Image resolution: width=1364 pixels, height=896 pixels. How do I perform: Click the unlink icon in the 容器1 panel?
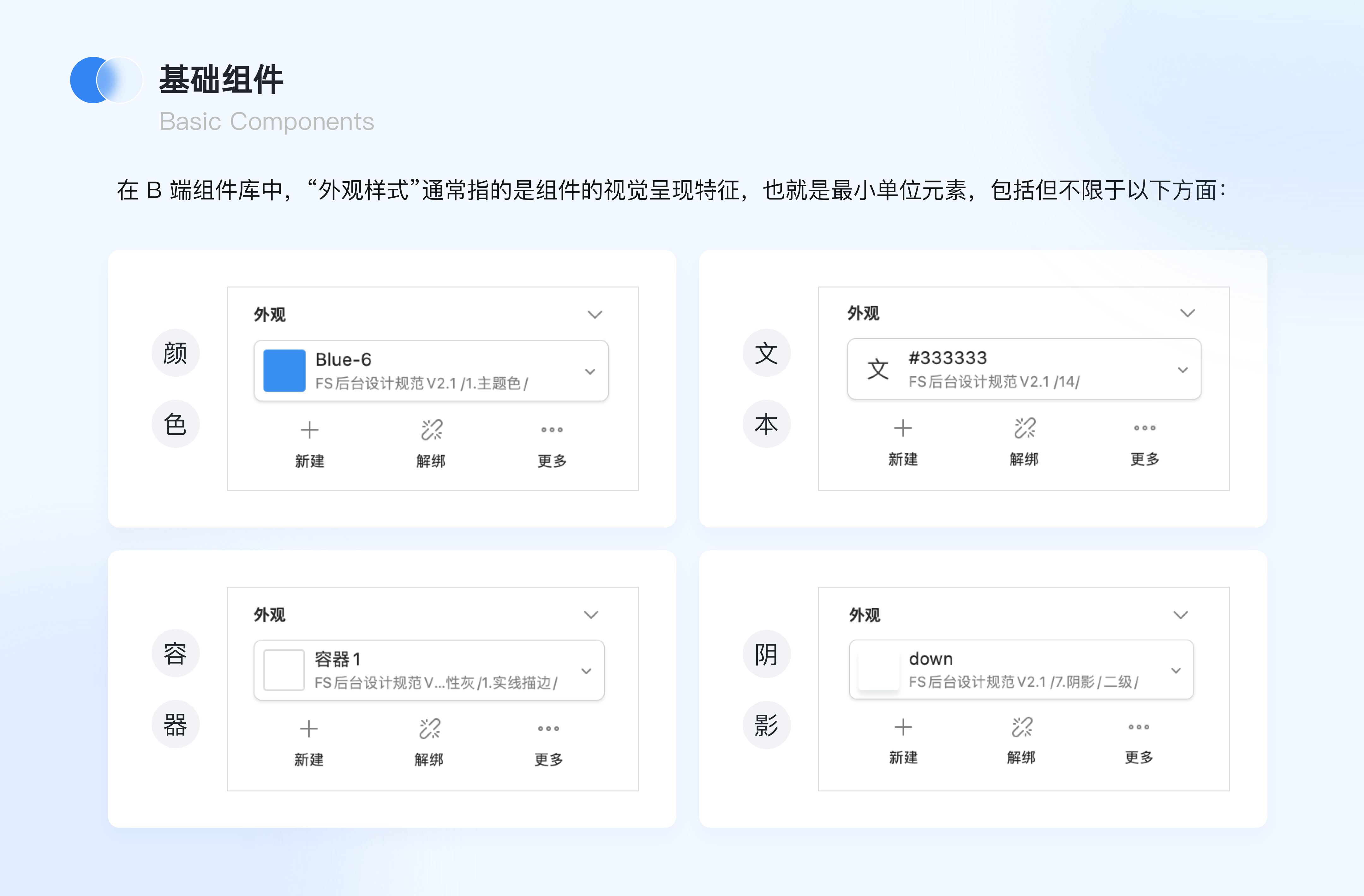[430, 729]
